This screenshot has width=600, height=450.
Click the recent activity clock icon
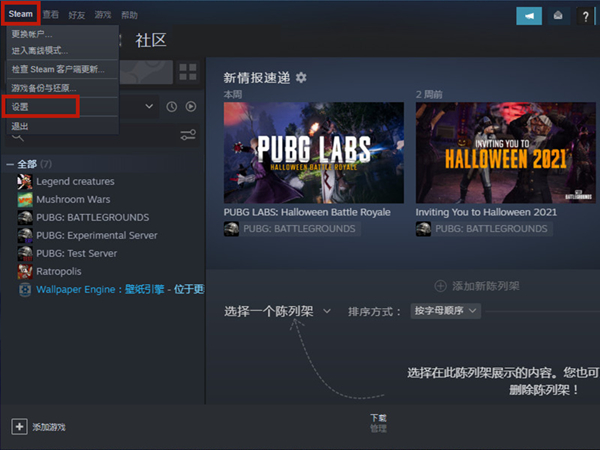coord(171,106)
